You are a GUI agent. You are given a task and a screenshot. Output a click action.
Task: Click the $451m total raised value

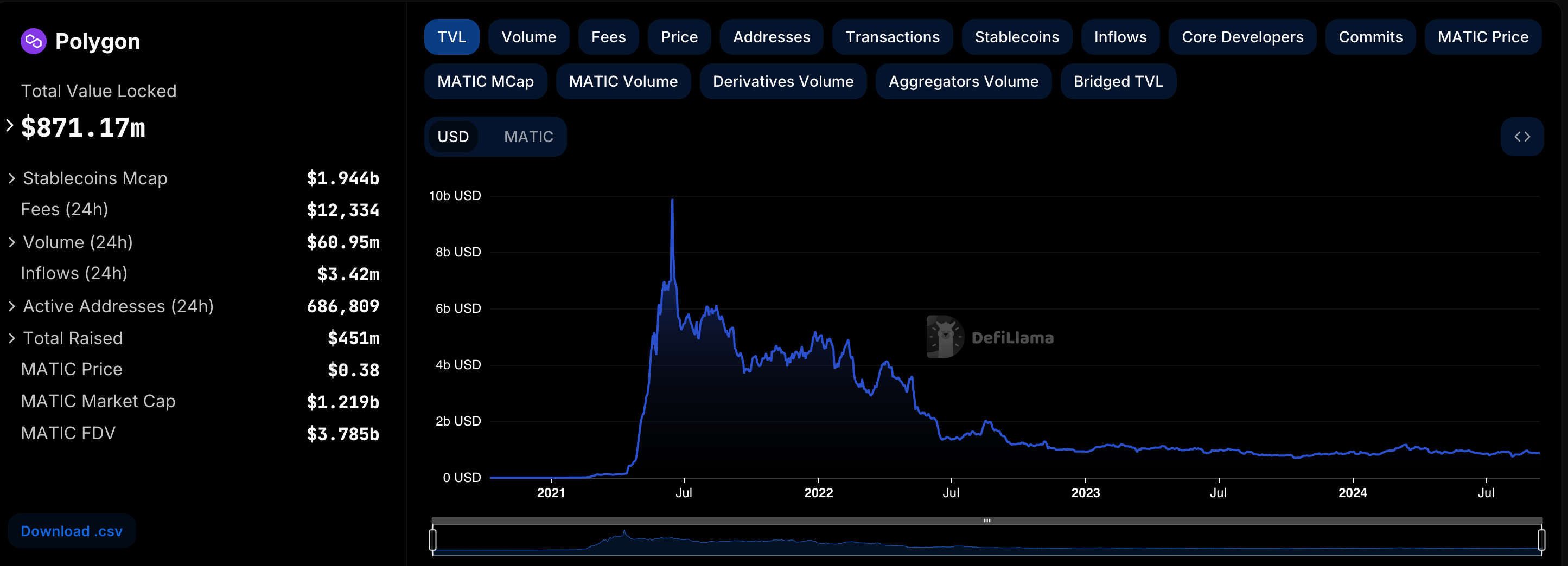click(353, 338)
